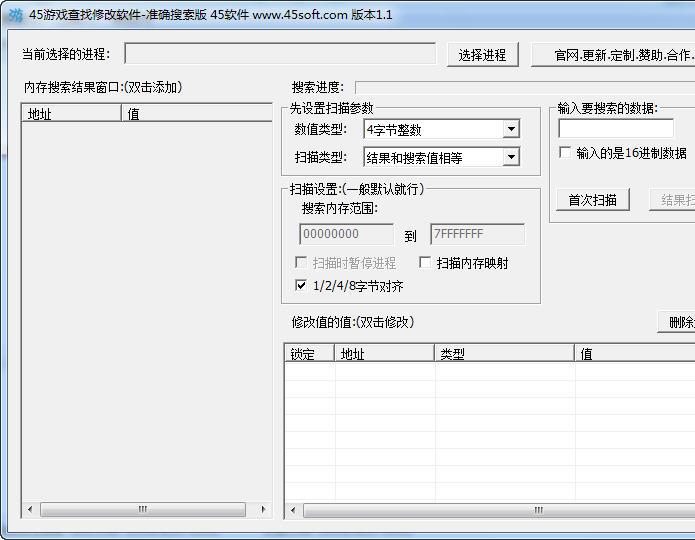This screenshot has height=540, width=695.
Task: Select 锁定 column header in modify table
Action: tap(309, 354)
